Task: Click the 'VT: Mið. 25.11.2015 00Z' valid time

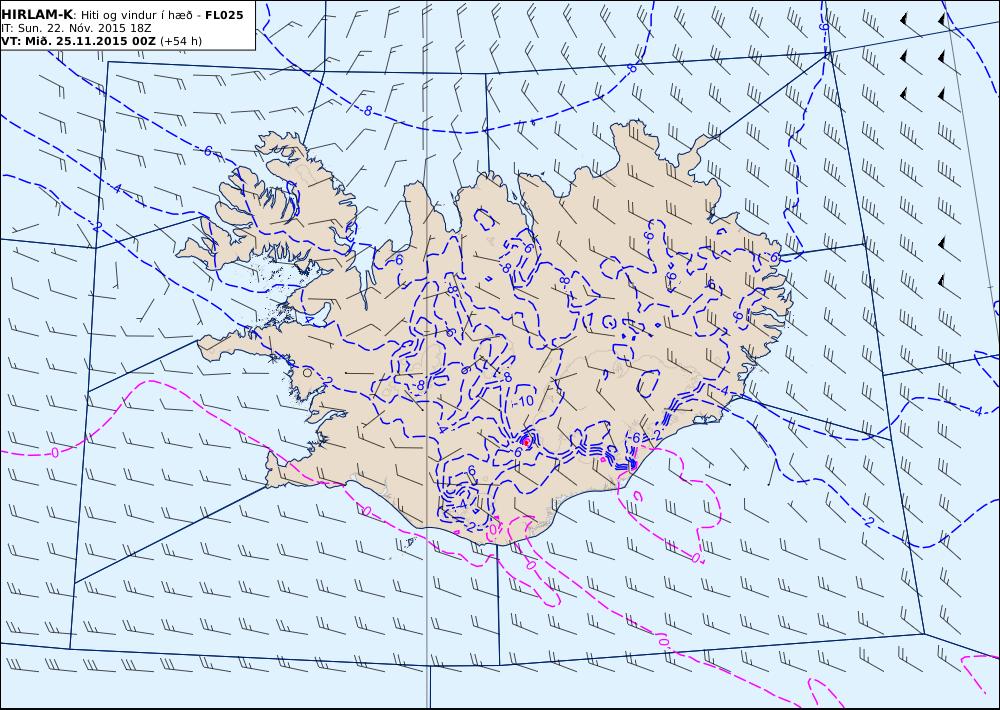Action: coord(78,41)
